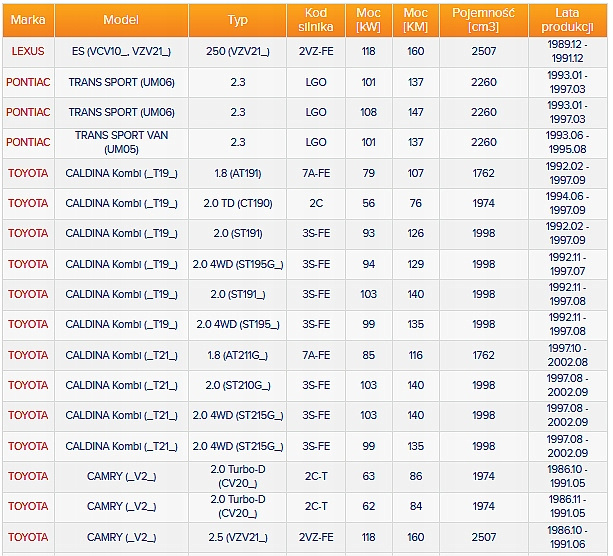Select the Typ column header
The image size is (613, 556).
pyautogui.click(x=238, y=20)
